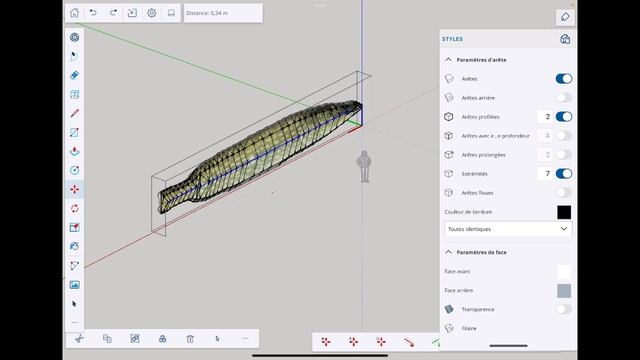
Task: Select the black arrow pointer tool
Action: [74, 304]
